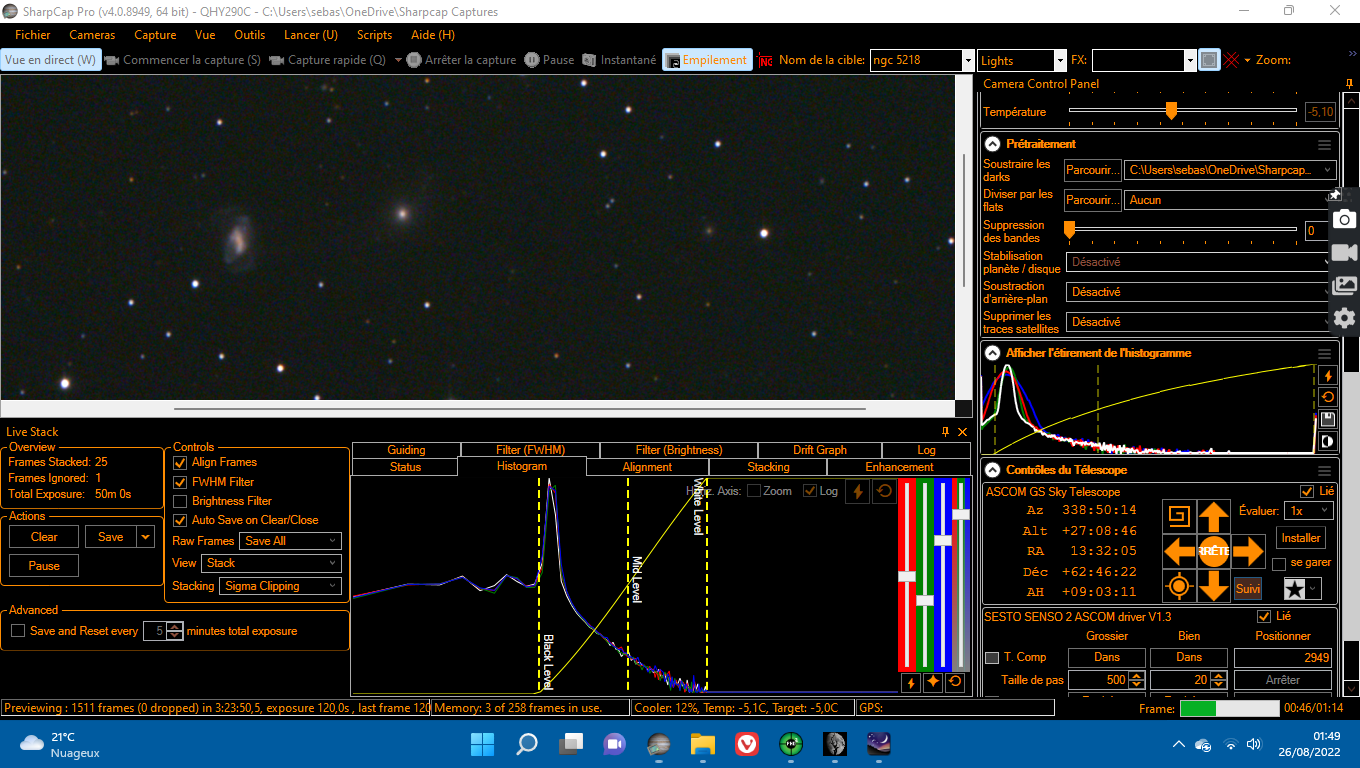Click the half-circle contrast icon beside right histogram
The image size is (1360, 768).
tap(1328, 441)
